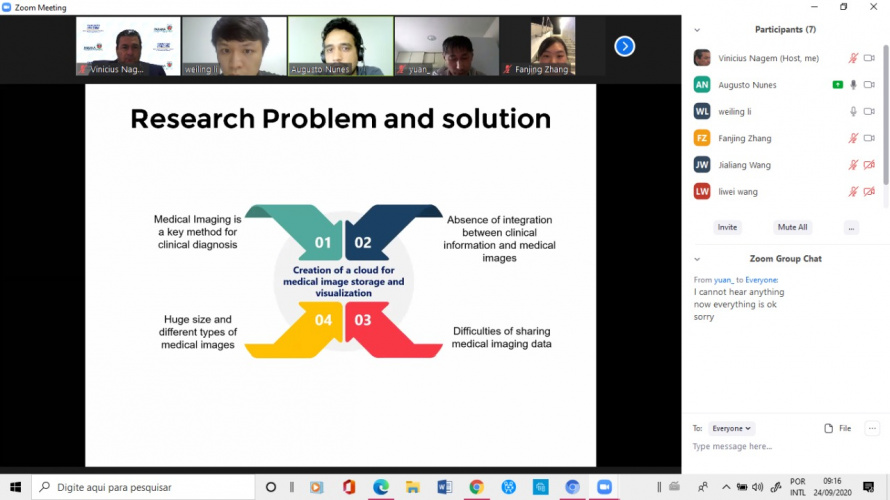Image resolution: width=890 pixels, height=500 pixels.
Task: Toggle weiling li's microphone
Action: click(853, 111)
